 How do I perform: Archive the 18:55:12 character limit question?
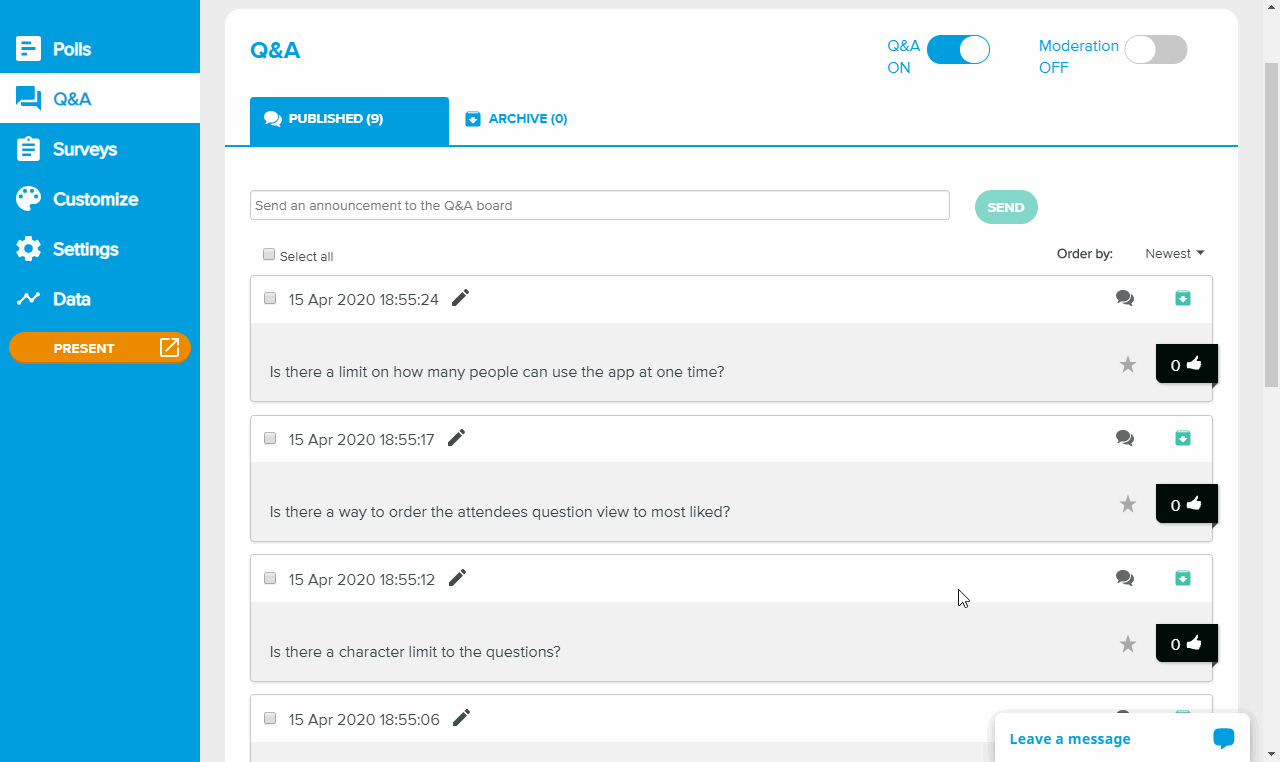(1183, 578)
